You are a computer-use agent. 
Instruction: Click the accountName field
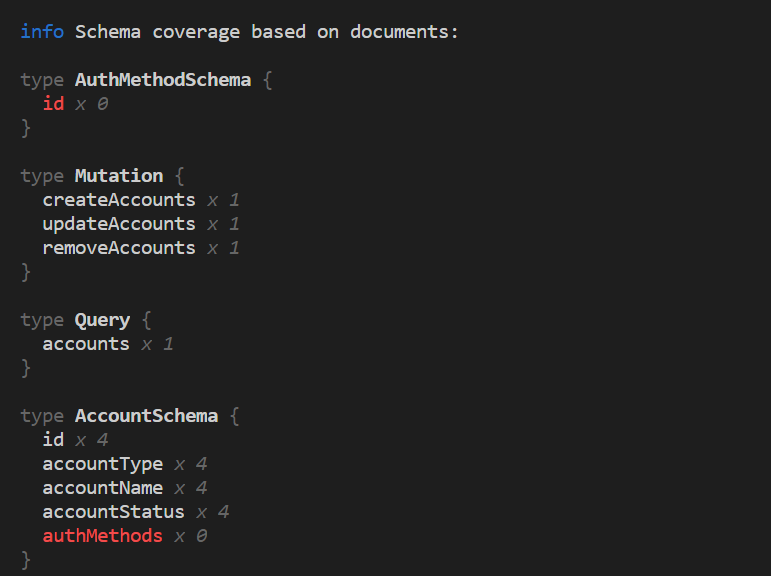[x=102, y=488]
